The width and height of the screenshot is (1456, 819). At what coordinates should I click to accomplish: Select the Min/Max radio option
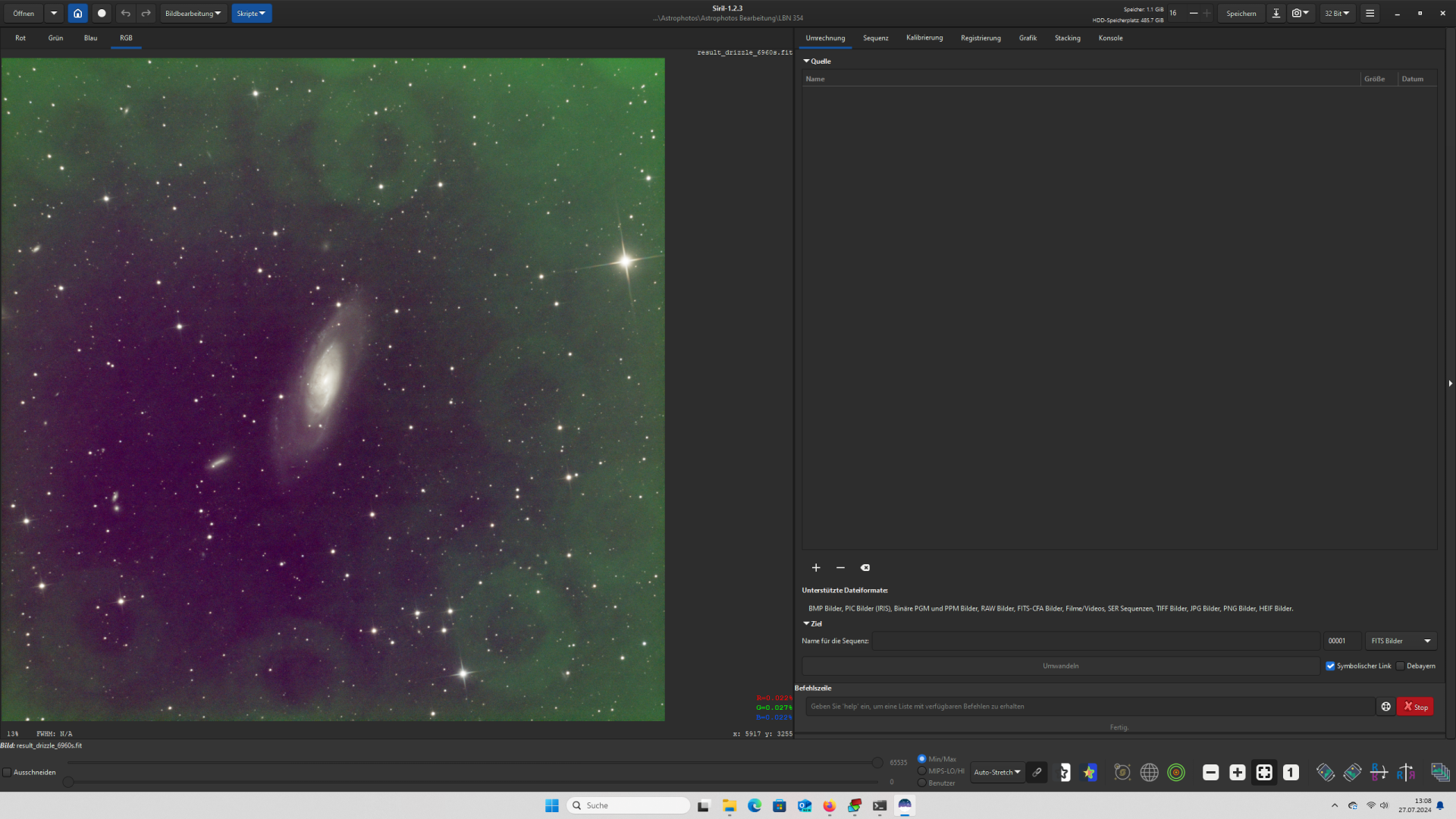tap(922, 758)
